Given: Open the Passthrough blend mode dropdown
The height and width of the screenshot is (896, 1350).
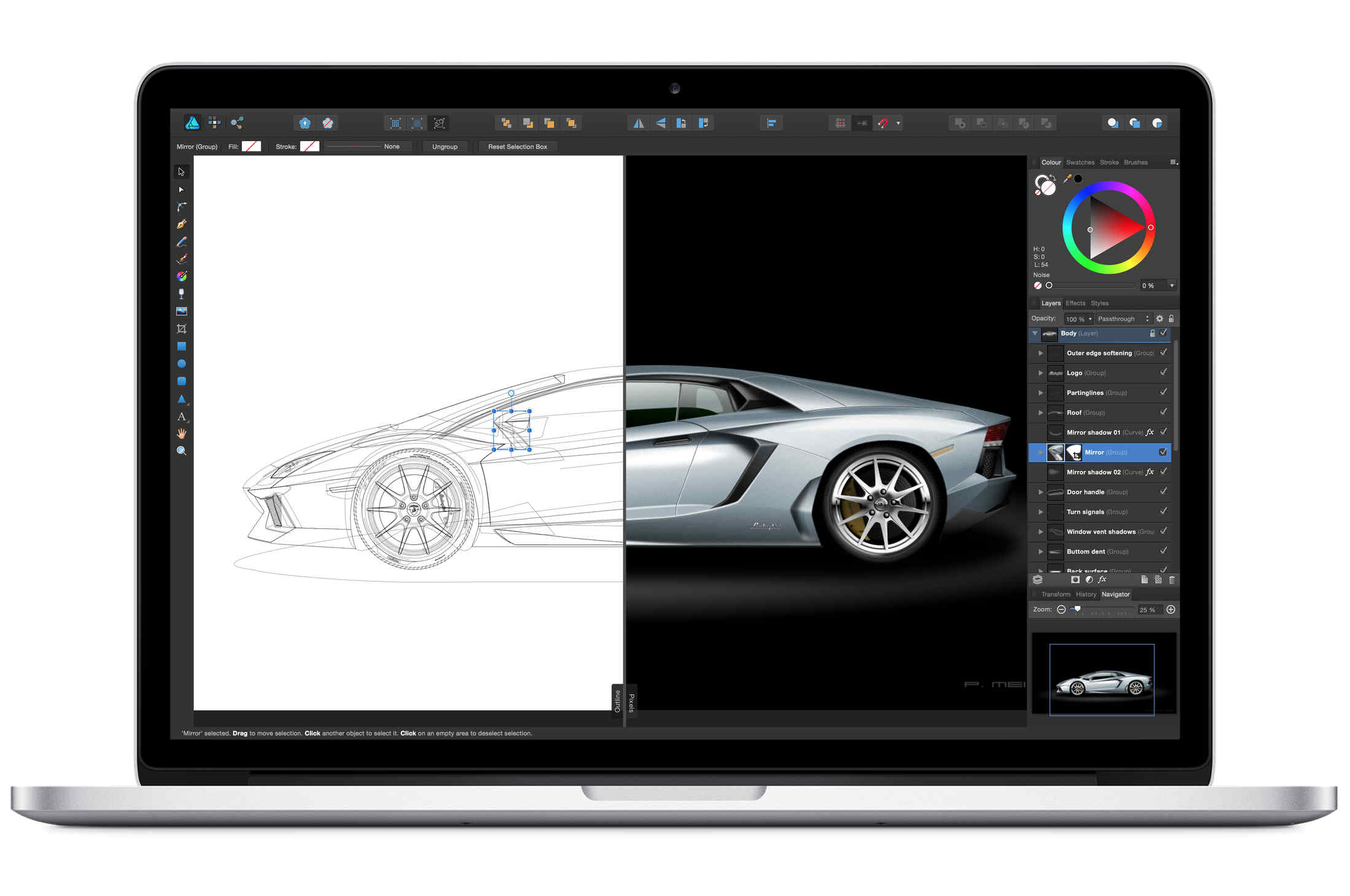Looking at the screenshot, I should tap(1122, 319).
